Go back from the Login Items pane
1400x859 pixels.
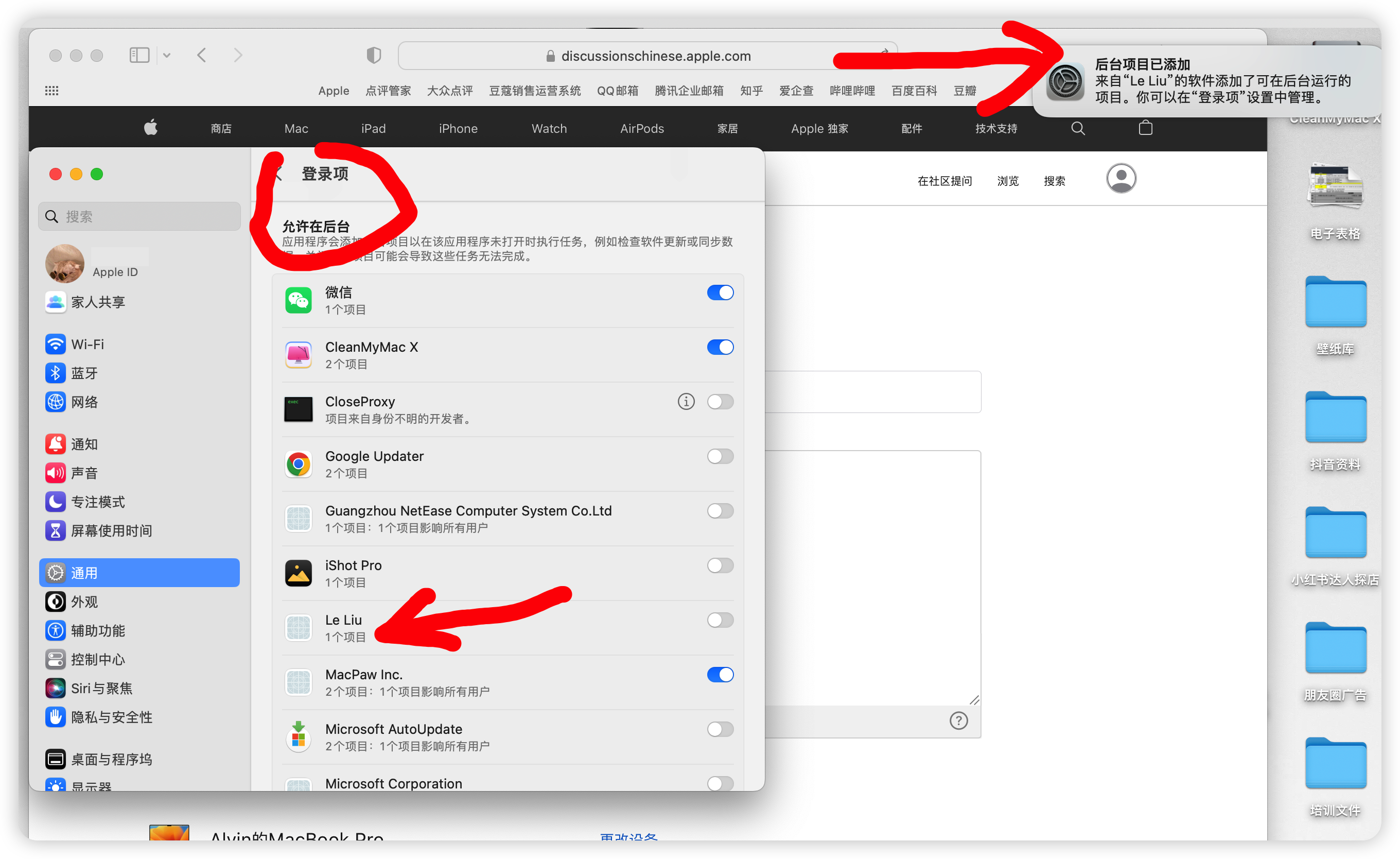pyautogui.click(x=278, y=174)
